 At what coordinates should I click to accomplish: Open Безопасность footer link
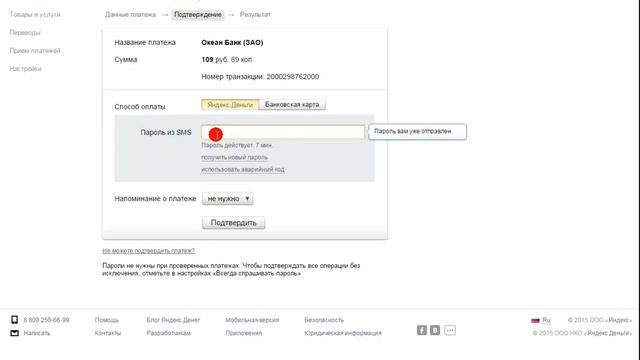pyautogui.click(x=324, y=320)
